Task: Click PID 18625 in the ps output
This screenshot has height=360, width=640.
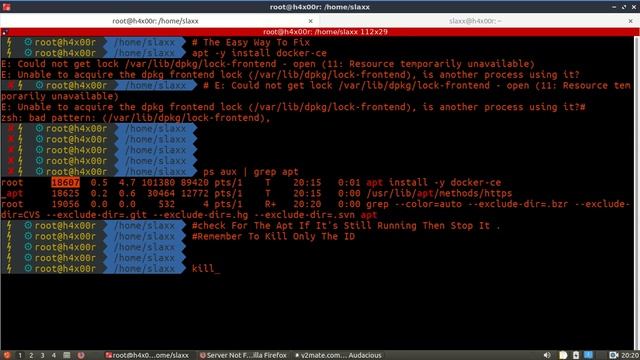Action: 65,193
